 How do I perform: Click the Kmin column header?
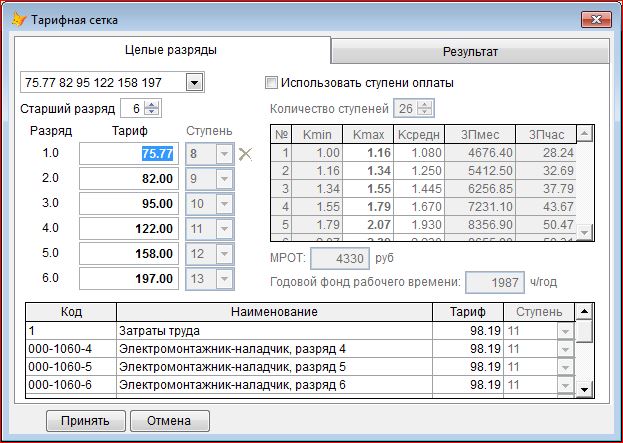click(x=317, y=135)
